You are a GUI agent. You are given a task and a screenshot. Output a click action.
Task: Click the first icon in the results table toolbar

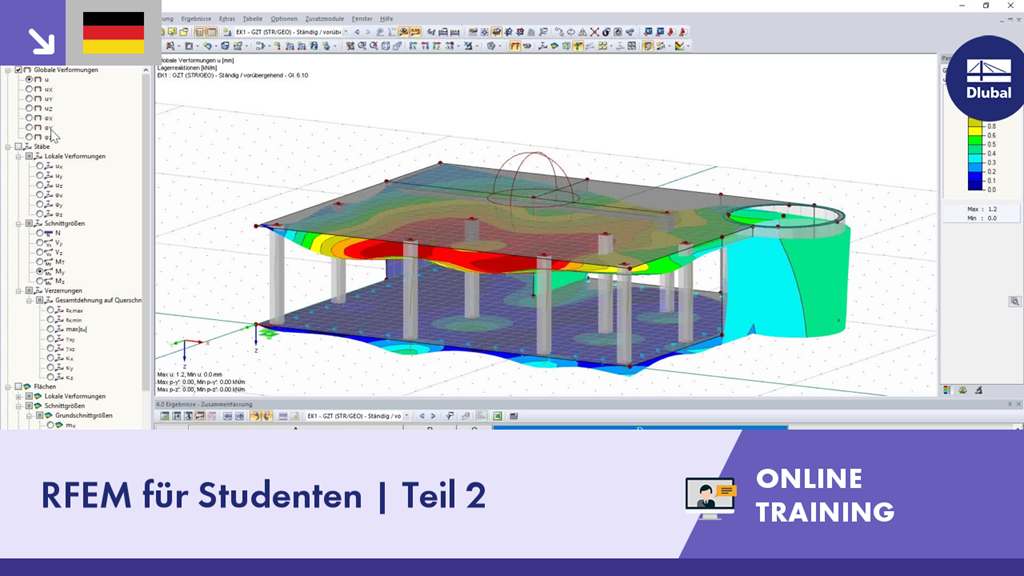point(165,416)
